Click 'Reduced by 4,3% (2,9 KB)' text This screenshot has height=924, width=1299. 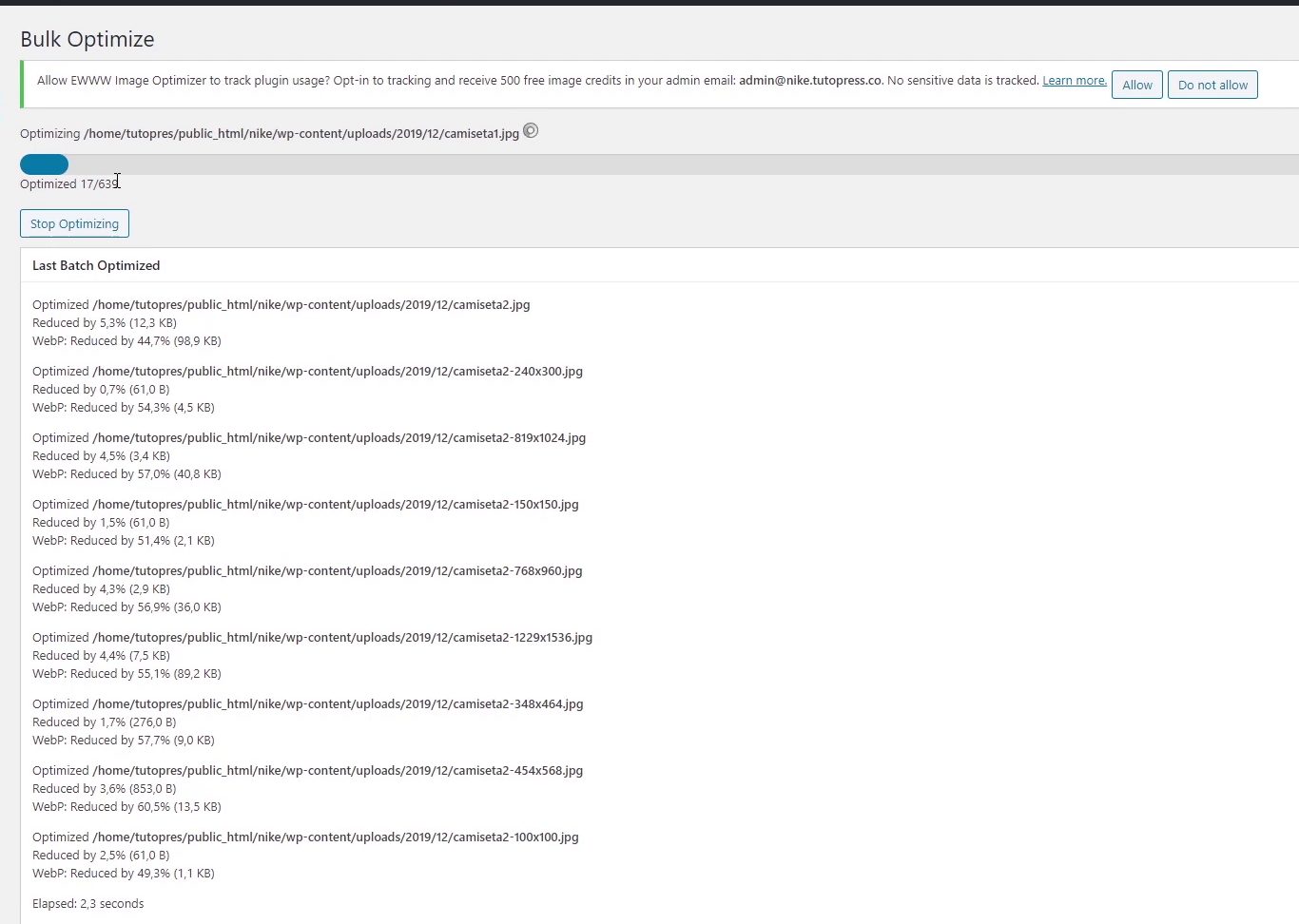tap(101, 589)
